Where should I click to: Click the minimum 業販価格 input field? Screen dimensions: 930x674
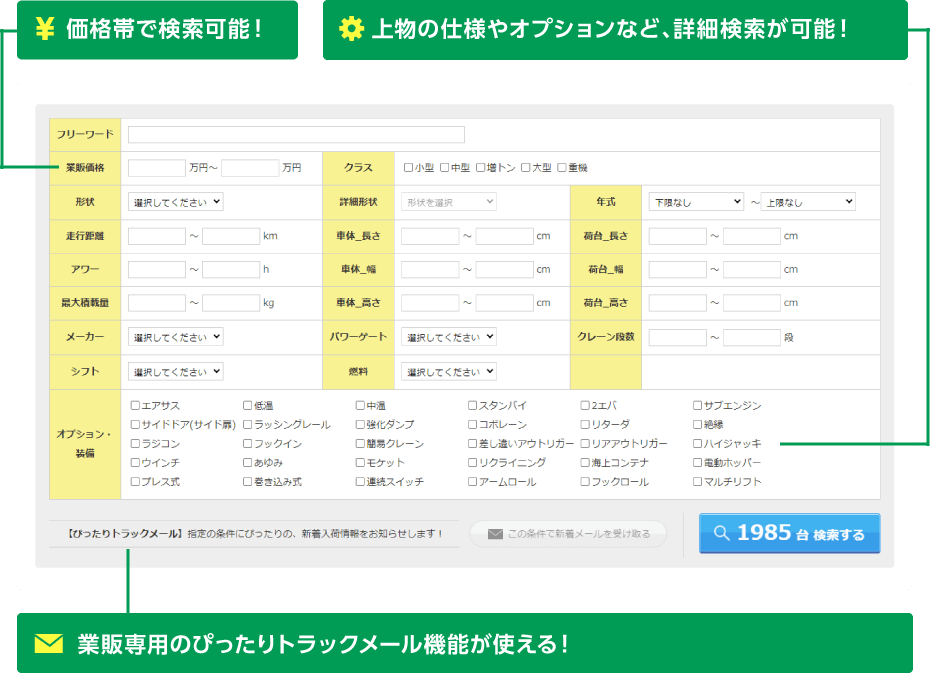coord(157,168)
